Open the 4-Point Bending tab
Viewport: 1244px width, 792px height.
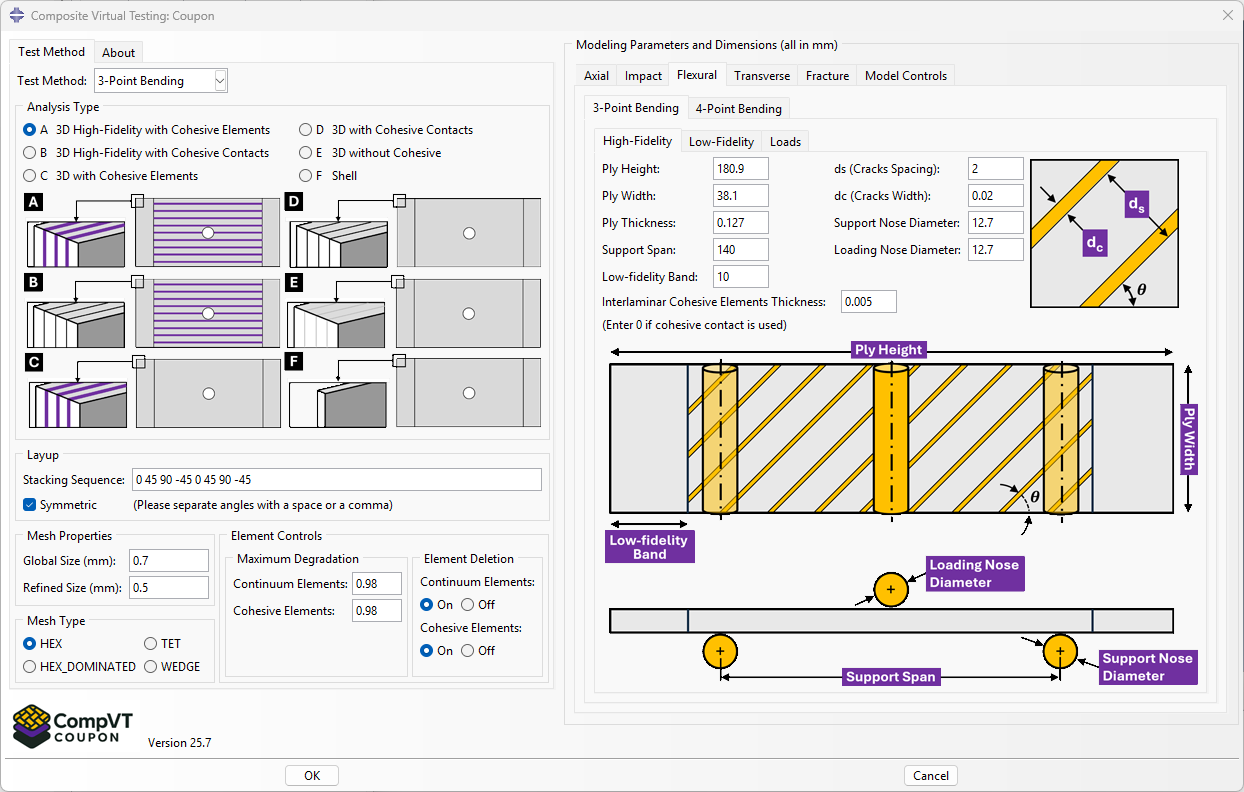tap(738, 108)
